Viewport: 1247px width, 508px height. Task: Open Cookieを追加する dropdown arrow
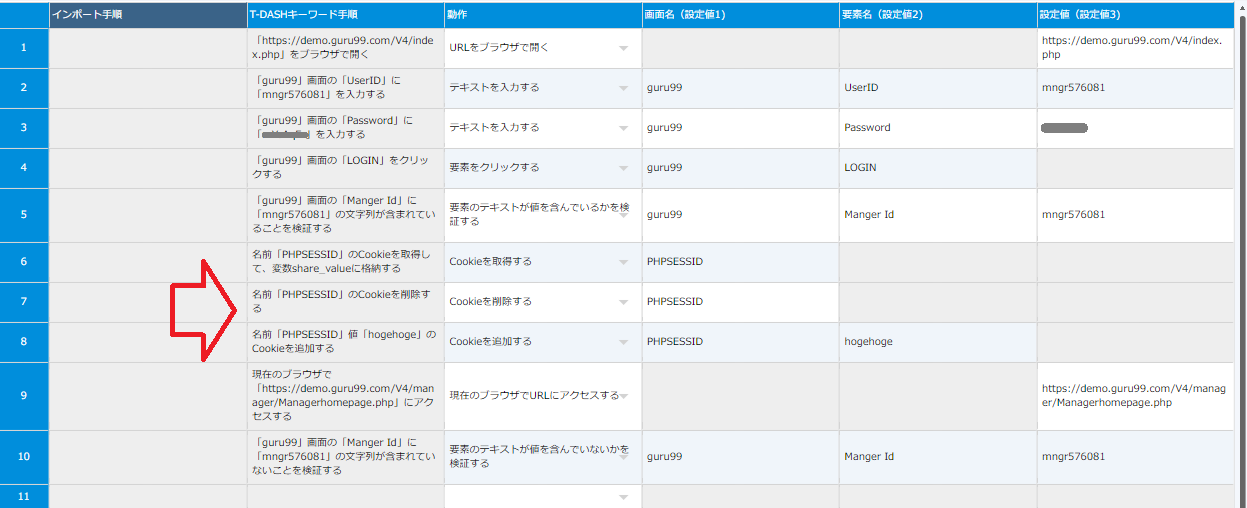click(x=624, y=342)
